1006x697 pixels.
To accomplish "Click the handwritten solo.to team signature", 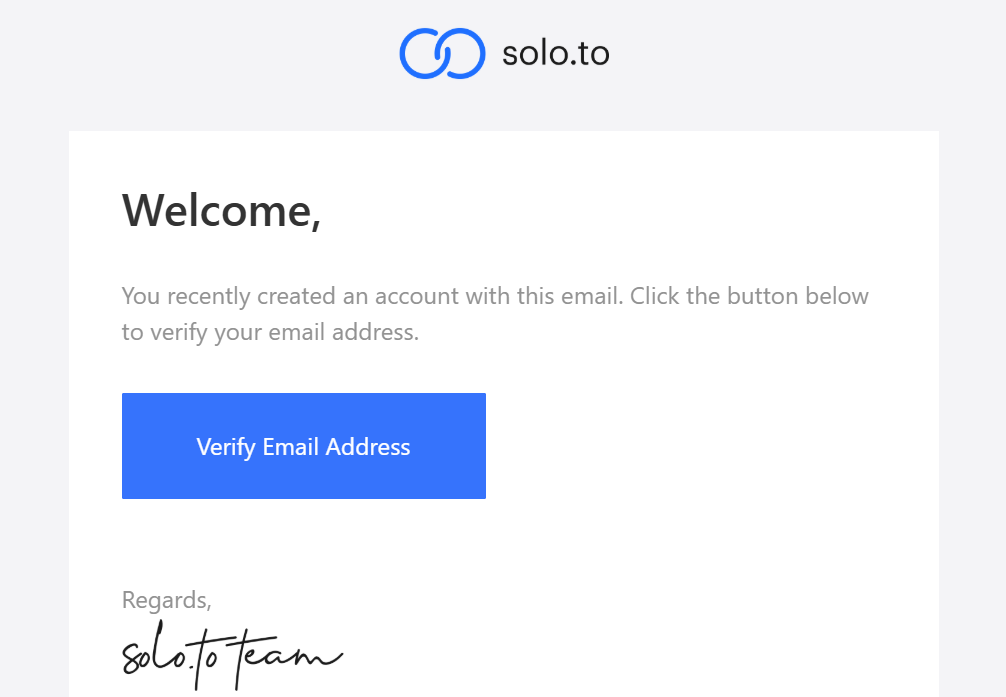I will click(232, 656).
